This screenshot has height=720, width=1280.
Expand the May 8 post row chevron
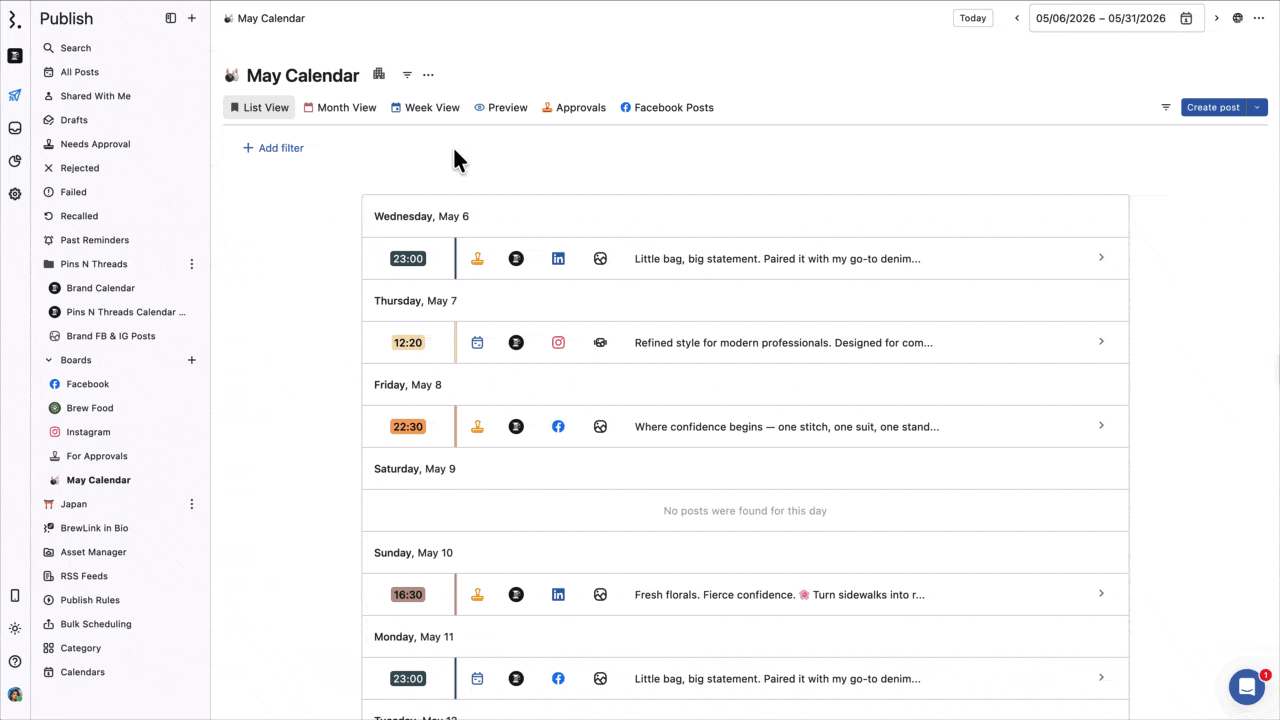point(1101,426)
